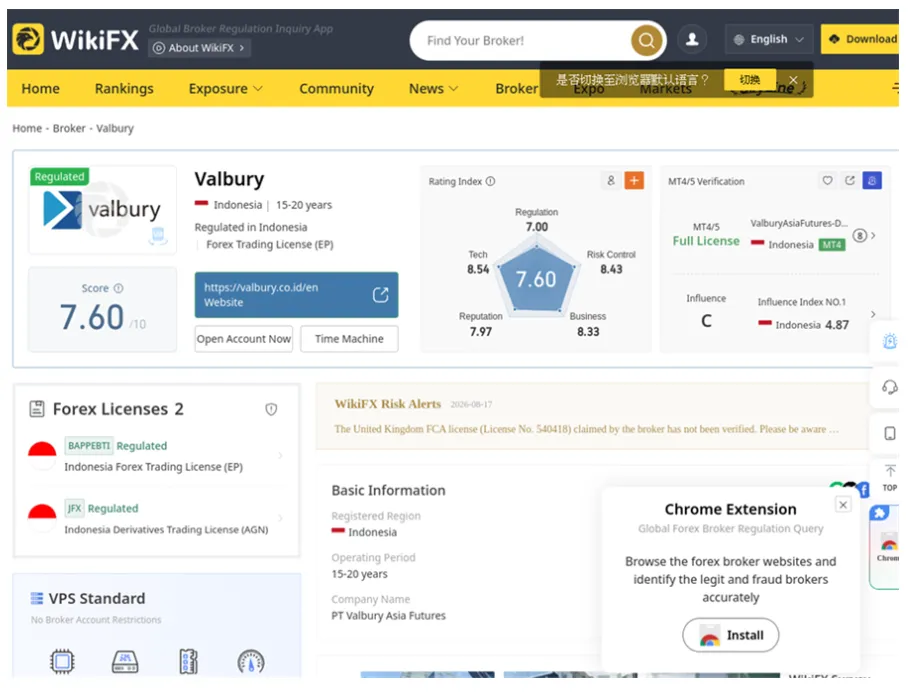Screen dimensions: 919x697
Task: Click the CPU chip icon in VPS Standard
Action: click(x=62, y=662)
